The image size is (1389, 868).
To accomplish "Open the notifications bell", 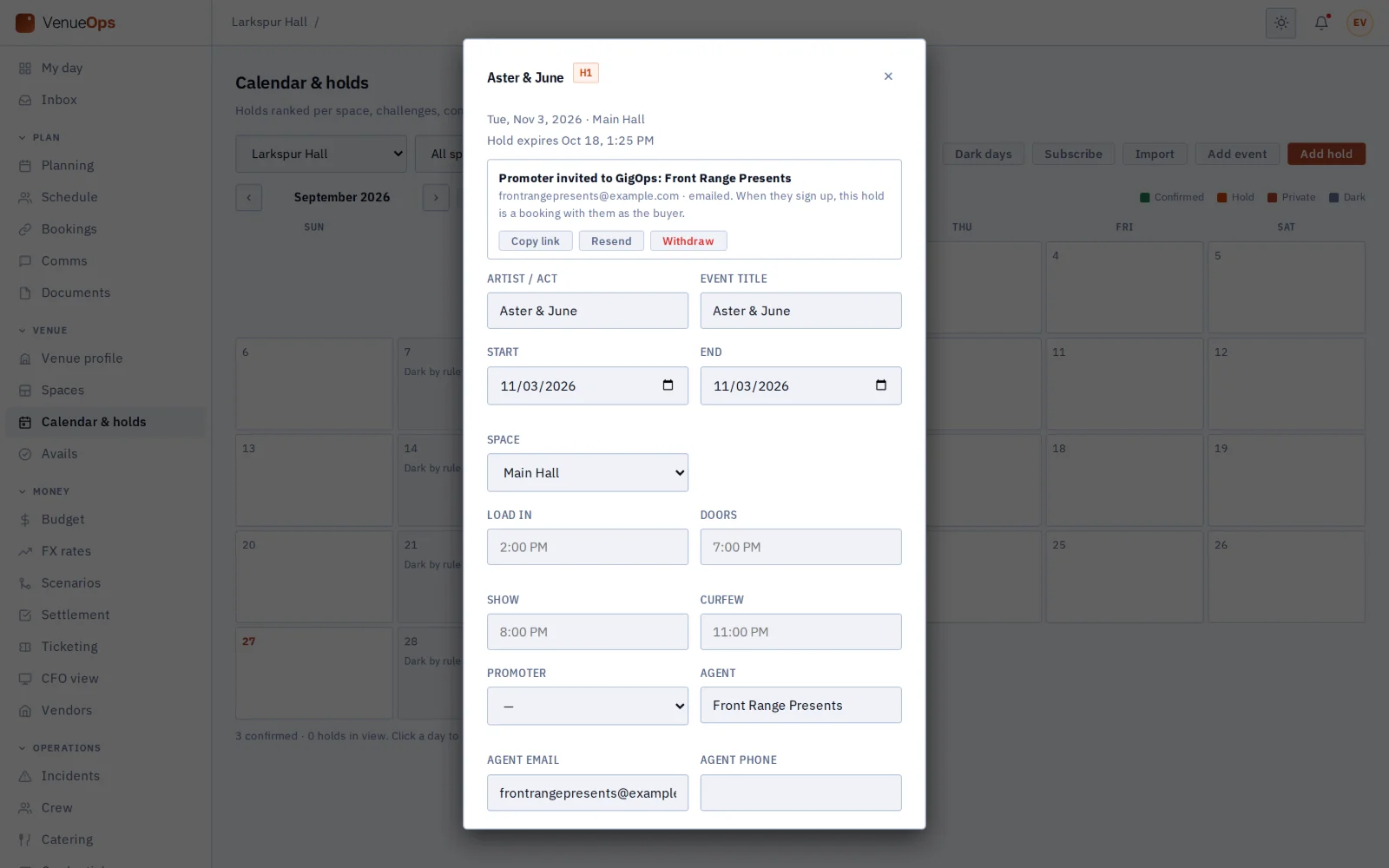I will pyautogui.click(x=1321, y=23).
